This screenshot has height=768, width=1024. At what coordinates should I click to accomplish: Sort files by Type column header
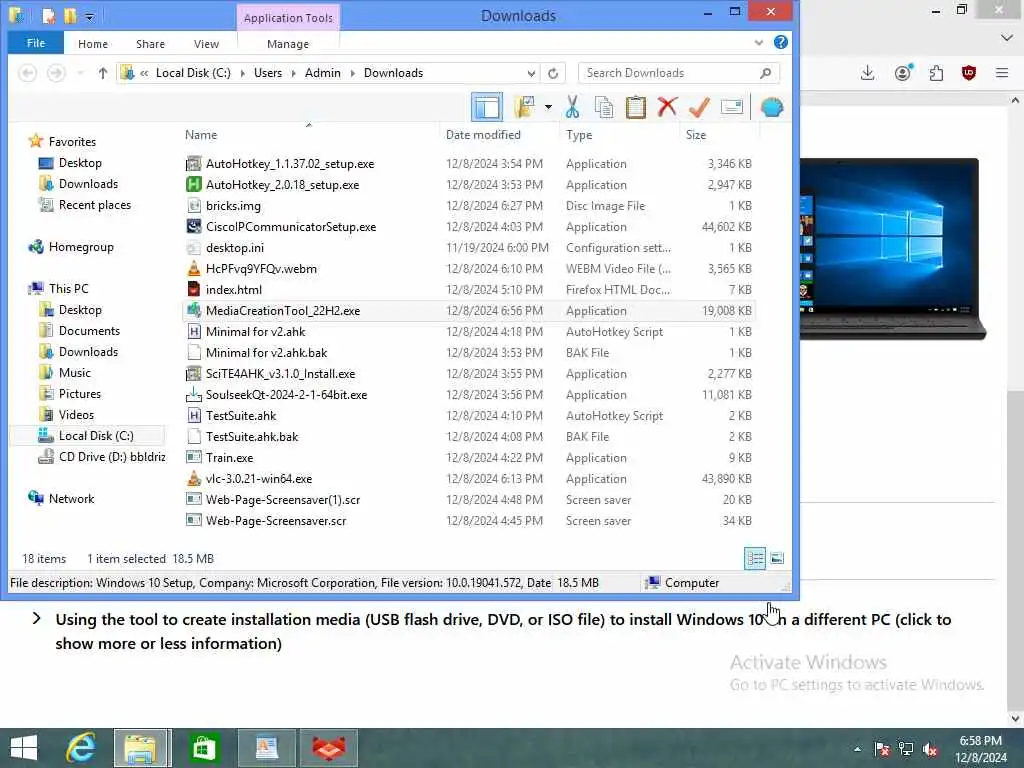(579, 135)
